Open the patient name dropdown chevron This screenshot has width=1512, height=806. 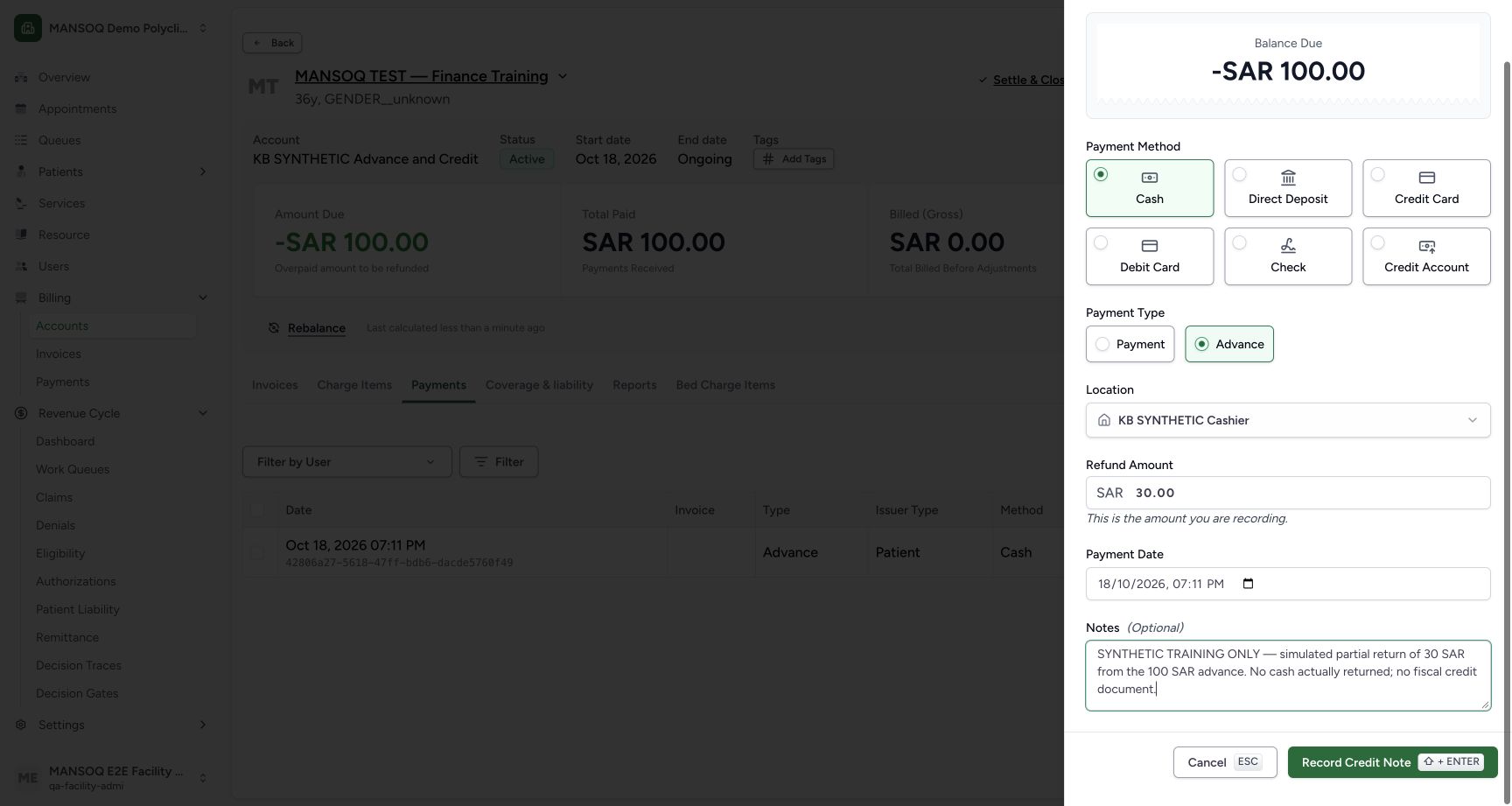[563, 76]
